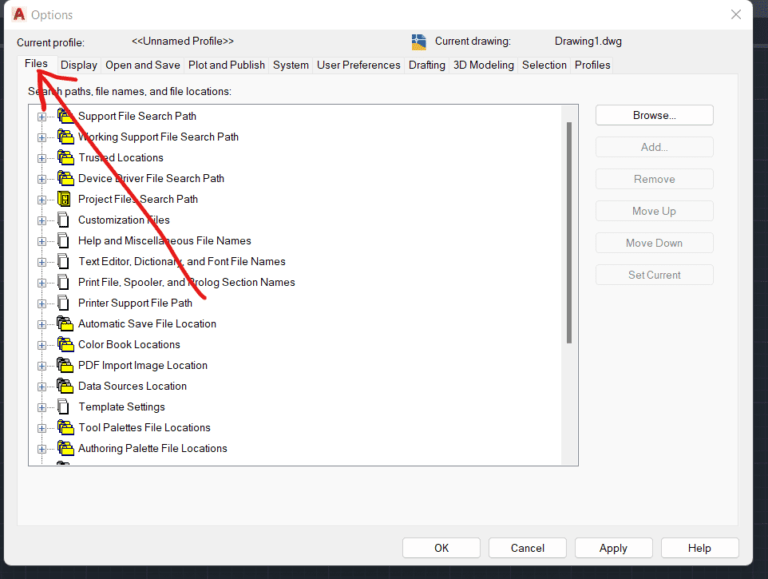This screenshot has width=768, height=579.
Task: Click the Cancel button
Action: [x=528, y=548]
